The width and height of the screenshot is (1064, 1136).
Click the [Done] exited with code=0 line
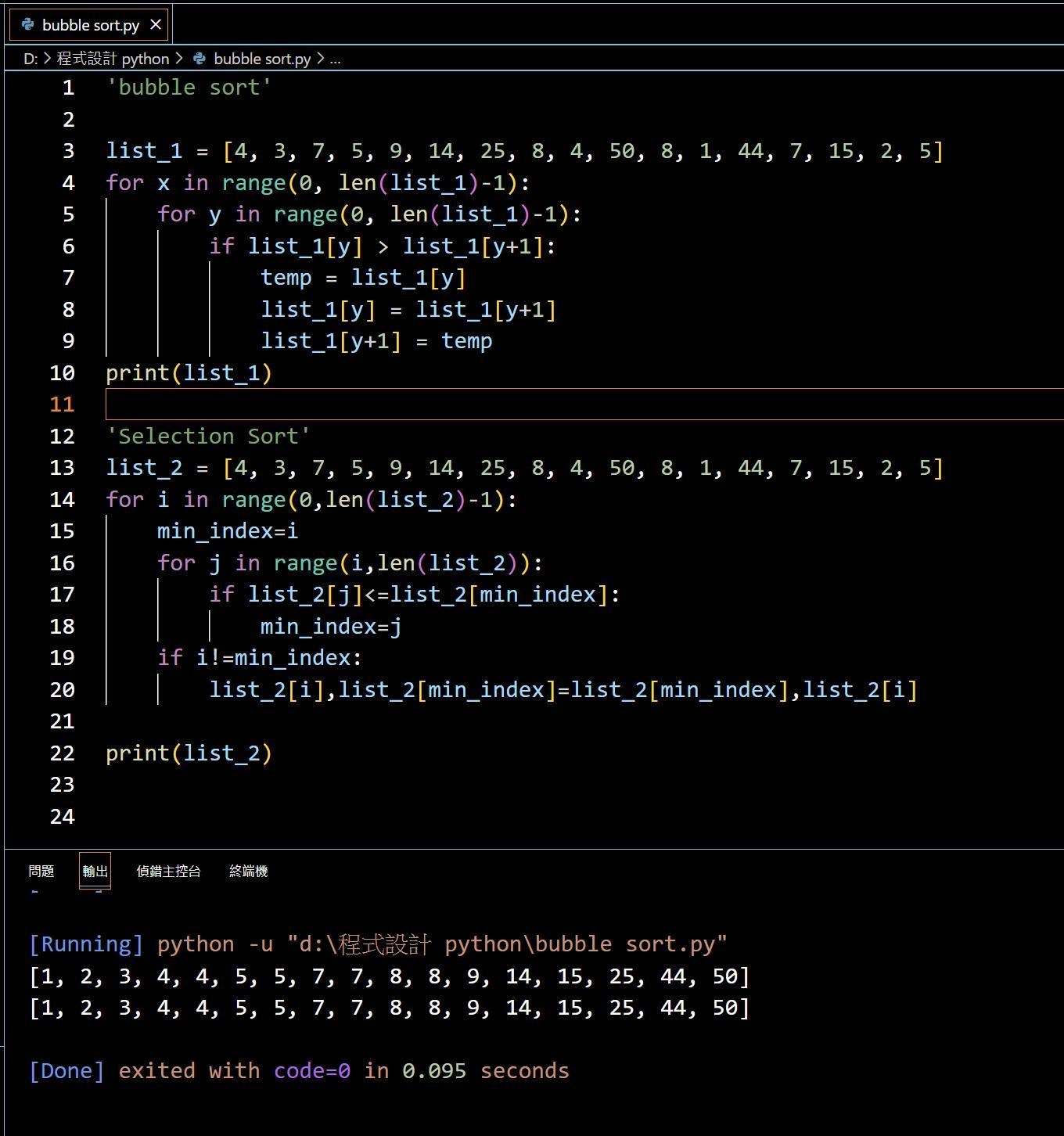pos(299,1071)
